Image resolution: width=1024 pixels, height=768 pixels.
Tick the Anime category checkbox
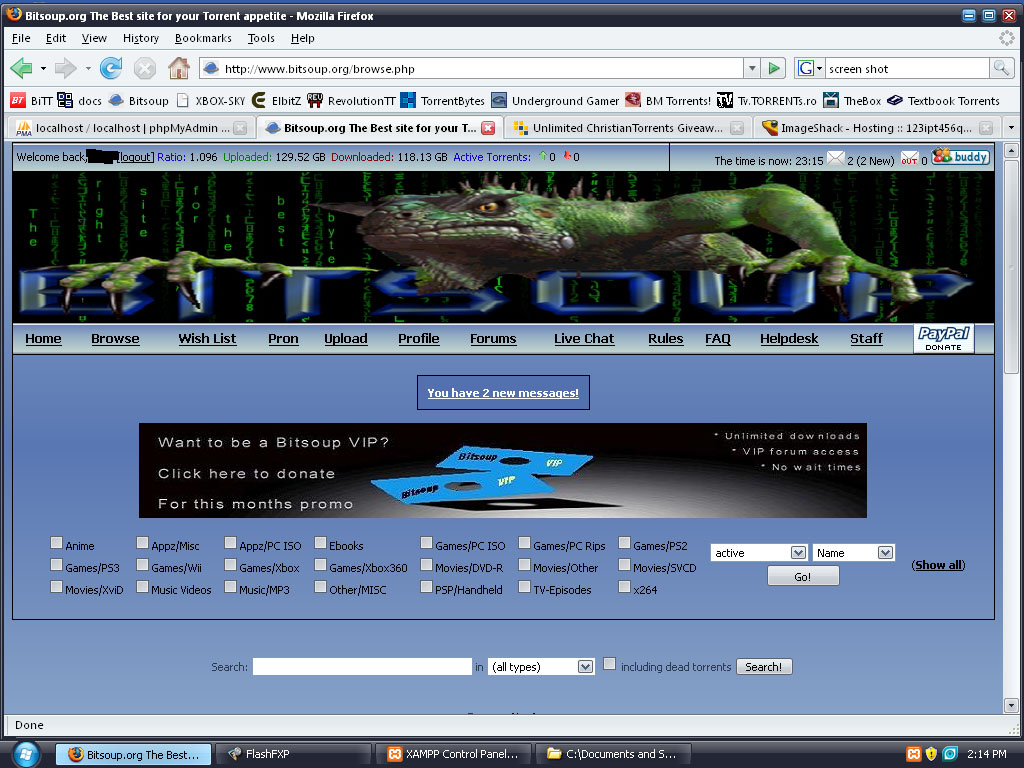(x=57, y=543)
